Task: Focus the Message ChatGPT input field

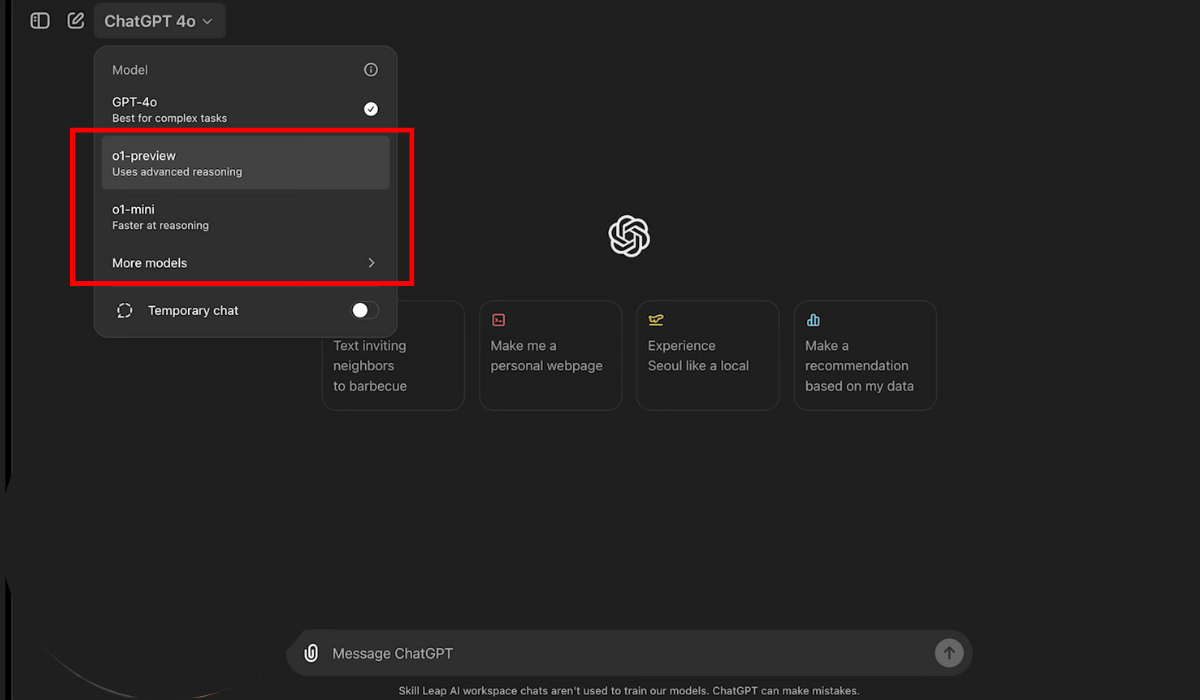Action: [628, 653]
